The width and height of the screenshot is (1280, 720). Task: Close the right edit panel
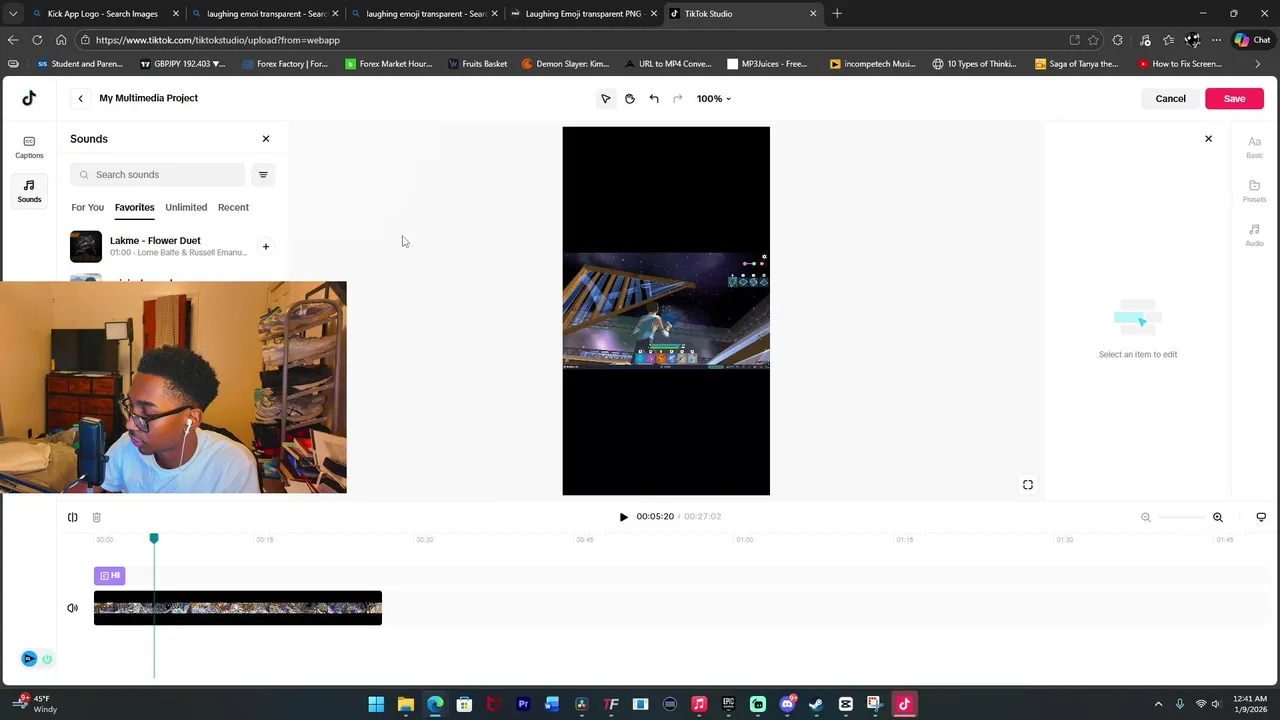pyautogui.click(x=1208, y=139)
